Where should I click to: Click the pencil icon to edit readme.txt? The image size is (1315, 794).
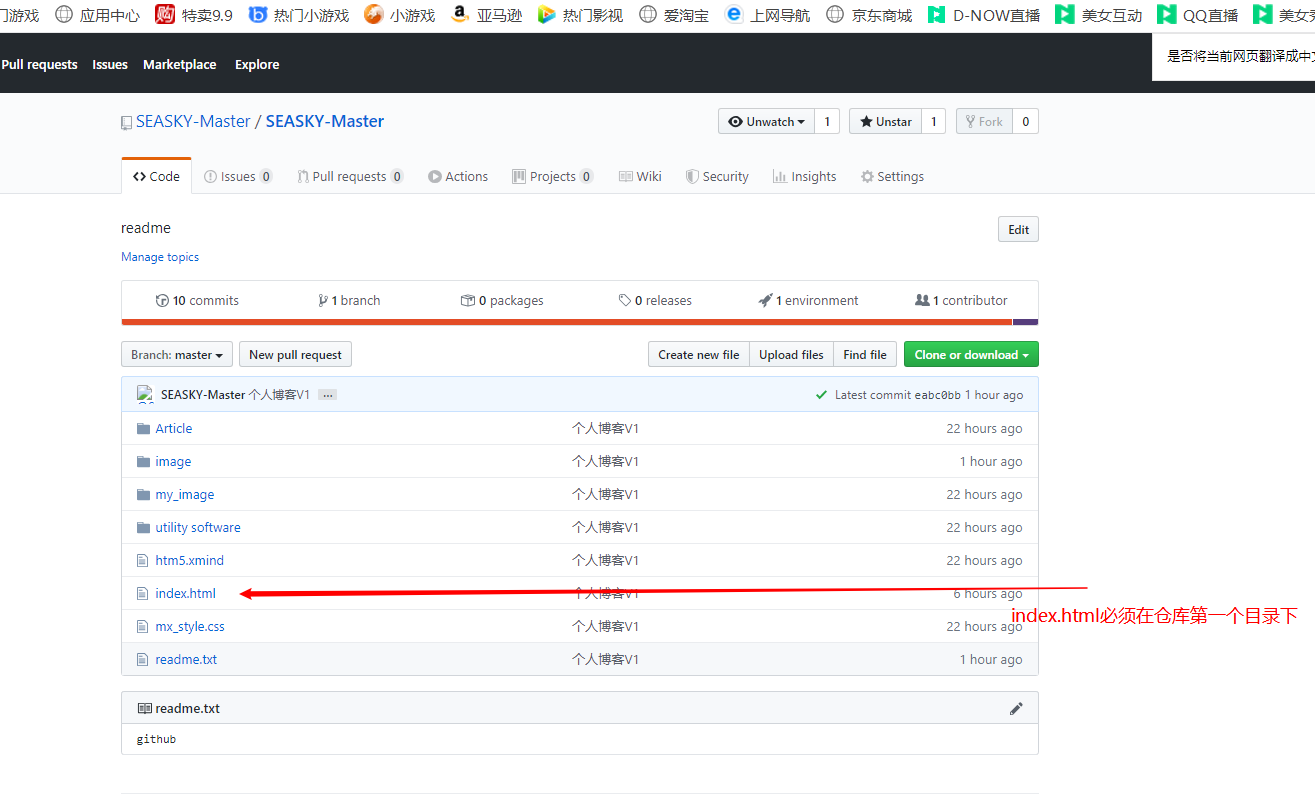(1016, 708)
